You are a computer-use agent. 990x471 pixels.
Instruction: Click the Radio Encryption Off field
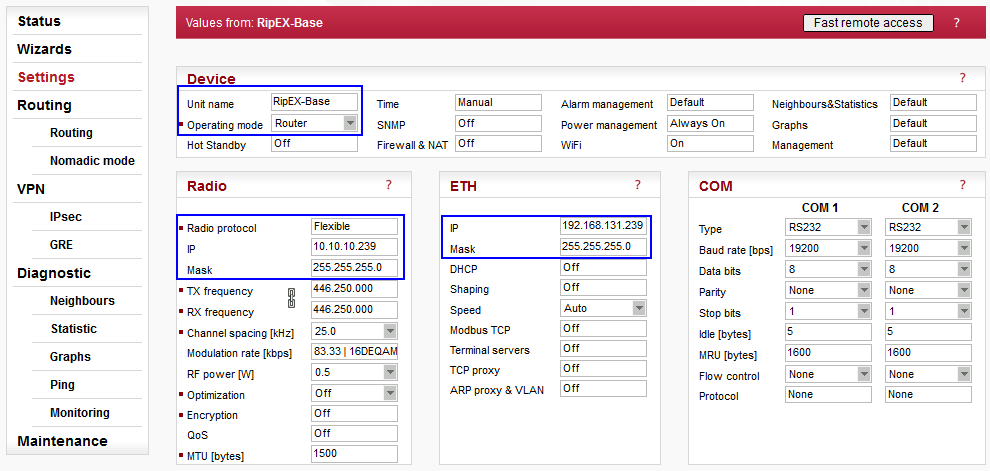[x=354, y=413]
